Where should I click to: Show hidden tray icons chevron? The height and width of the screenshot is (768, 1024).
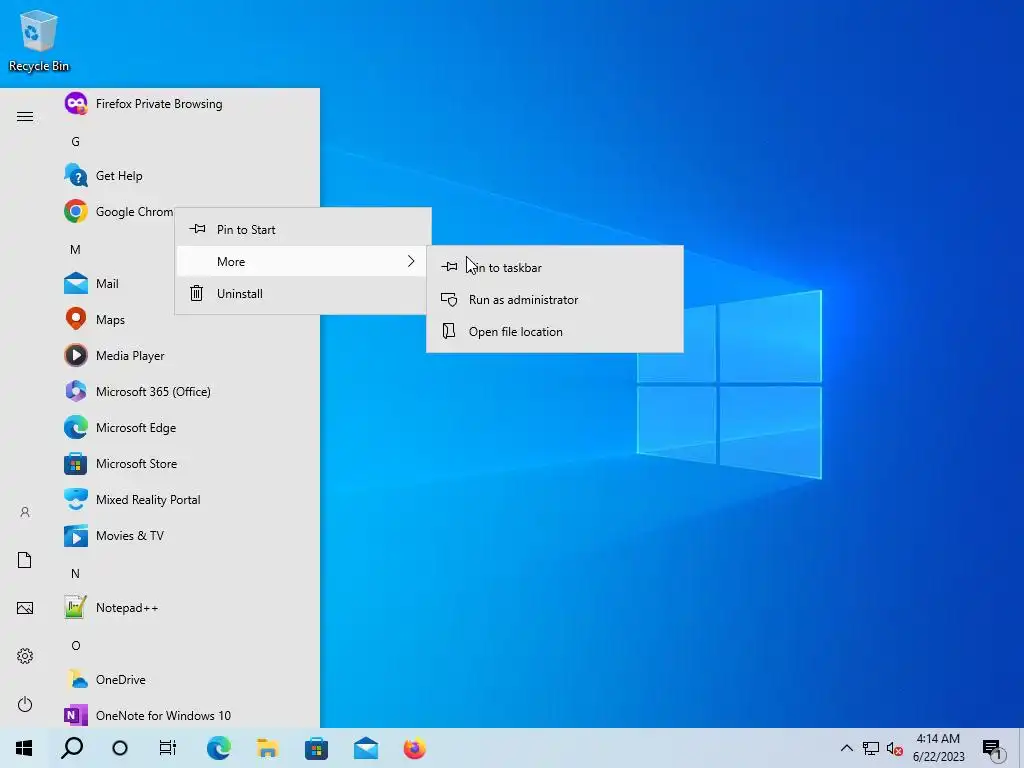pyautogui.click(x=846, y=748)
